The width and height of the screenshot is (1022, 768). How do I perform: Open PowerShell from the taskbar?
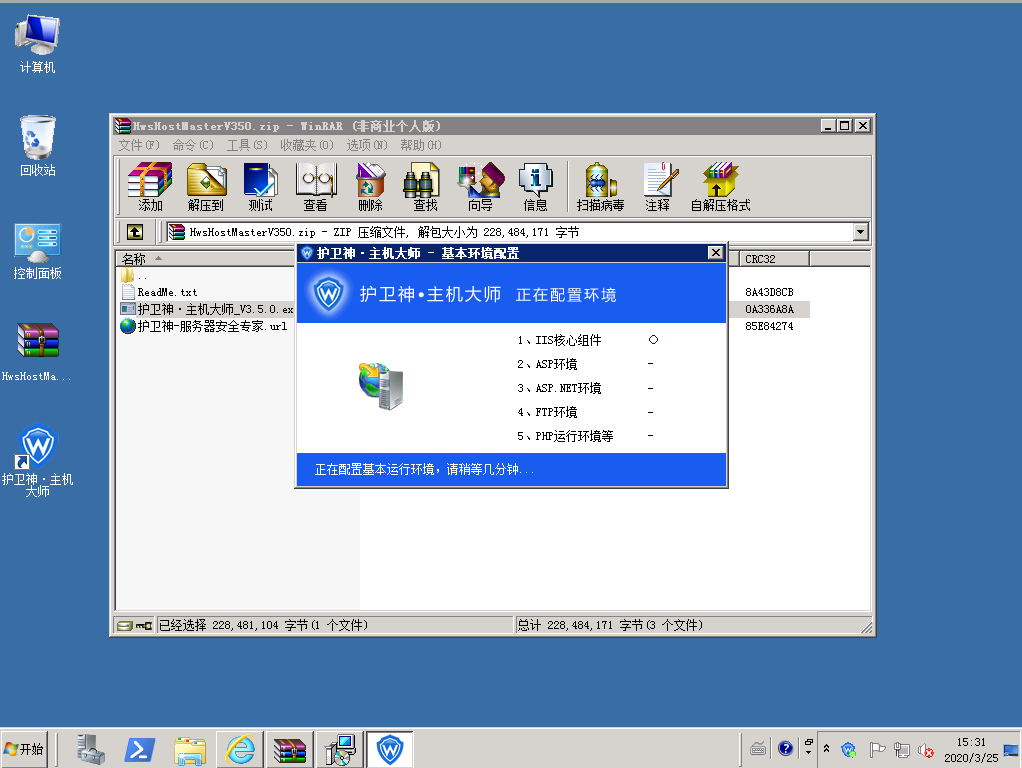coord(138,748)
